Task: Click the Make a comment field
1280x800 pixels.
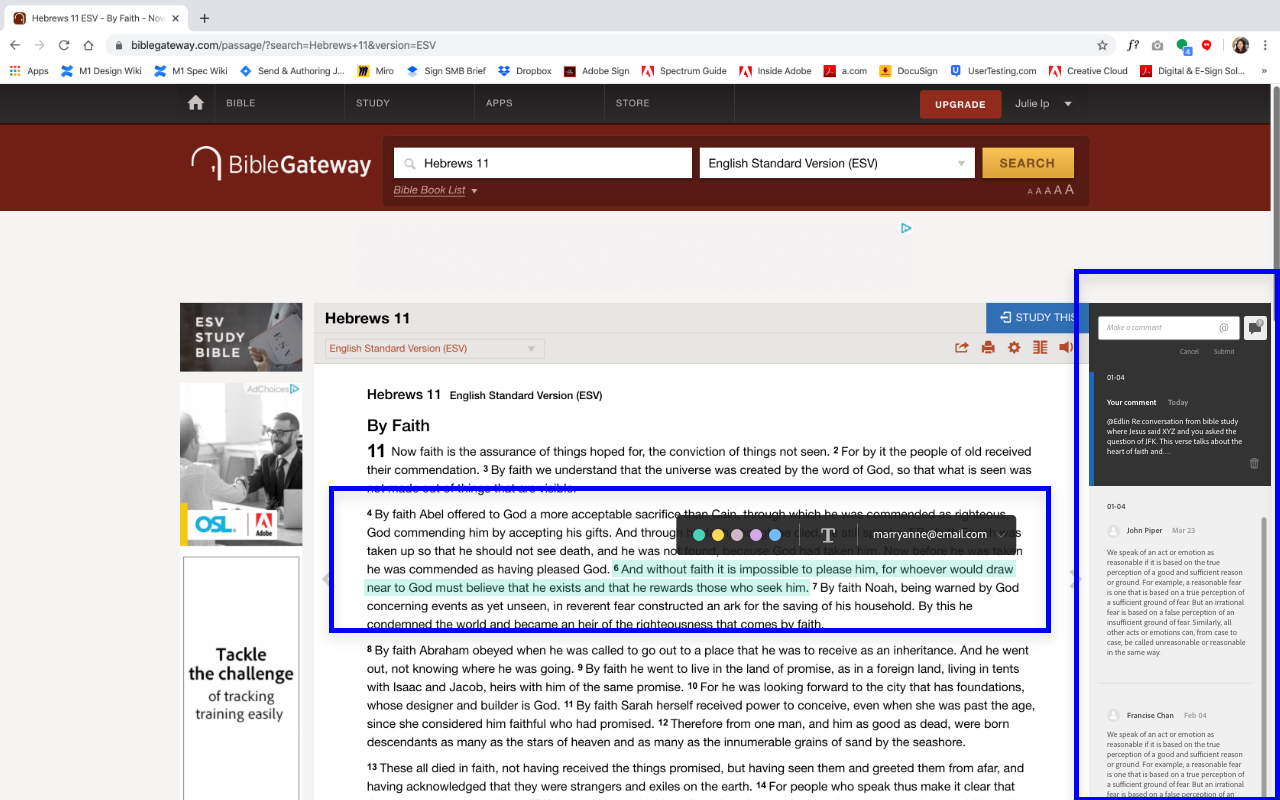Action: click(x=1169, y=328)
